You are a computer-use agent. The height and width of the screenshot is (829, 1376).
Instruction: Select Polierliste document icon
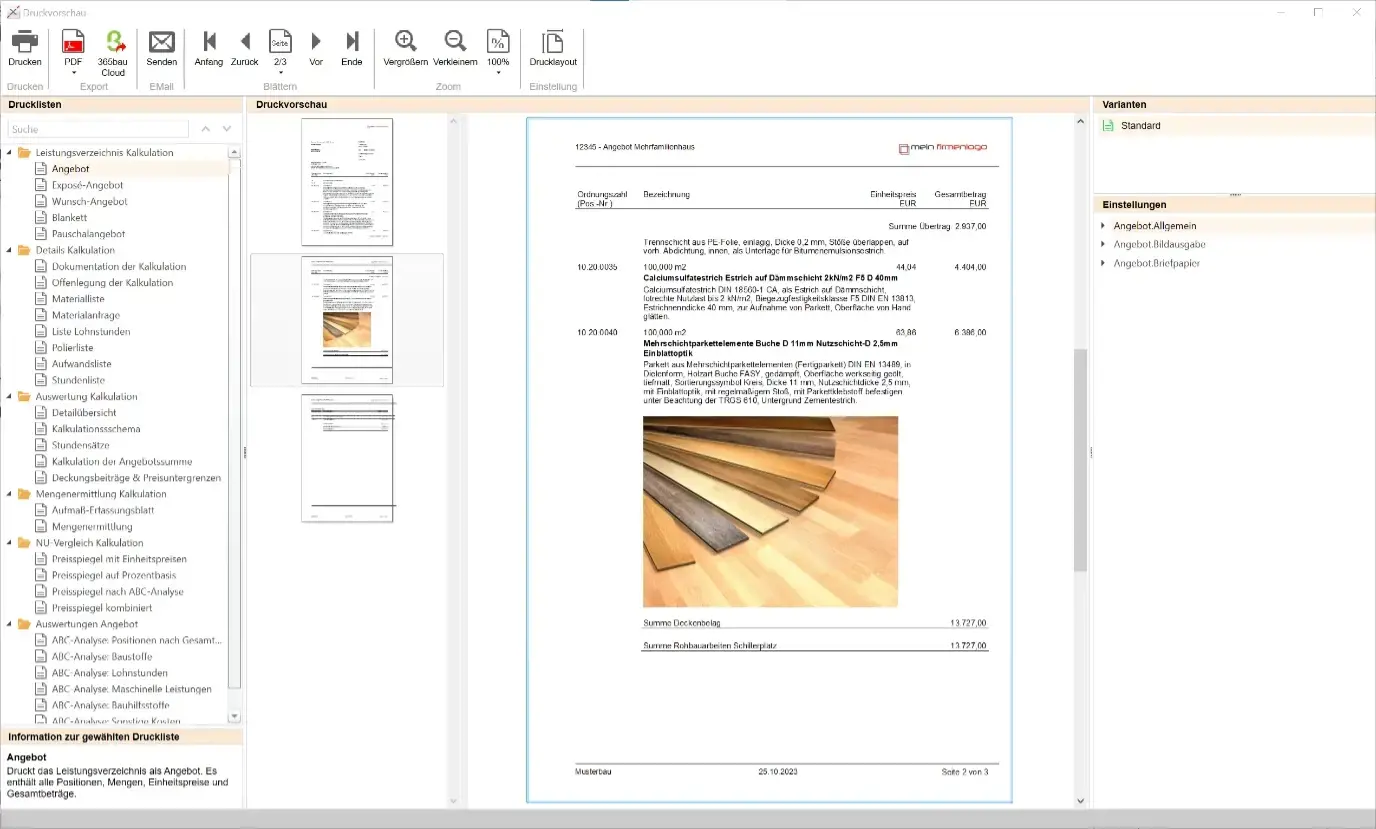point(41,348)
